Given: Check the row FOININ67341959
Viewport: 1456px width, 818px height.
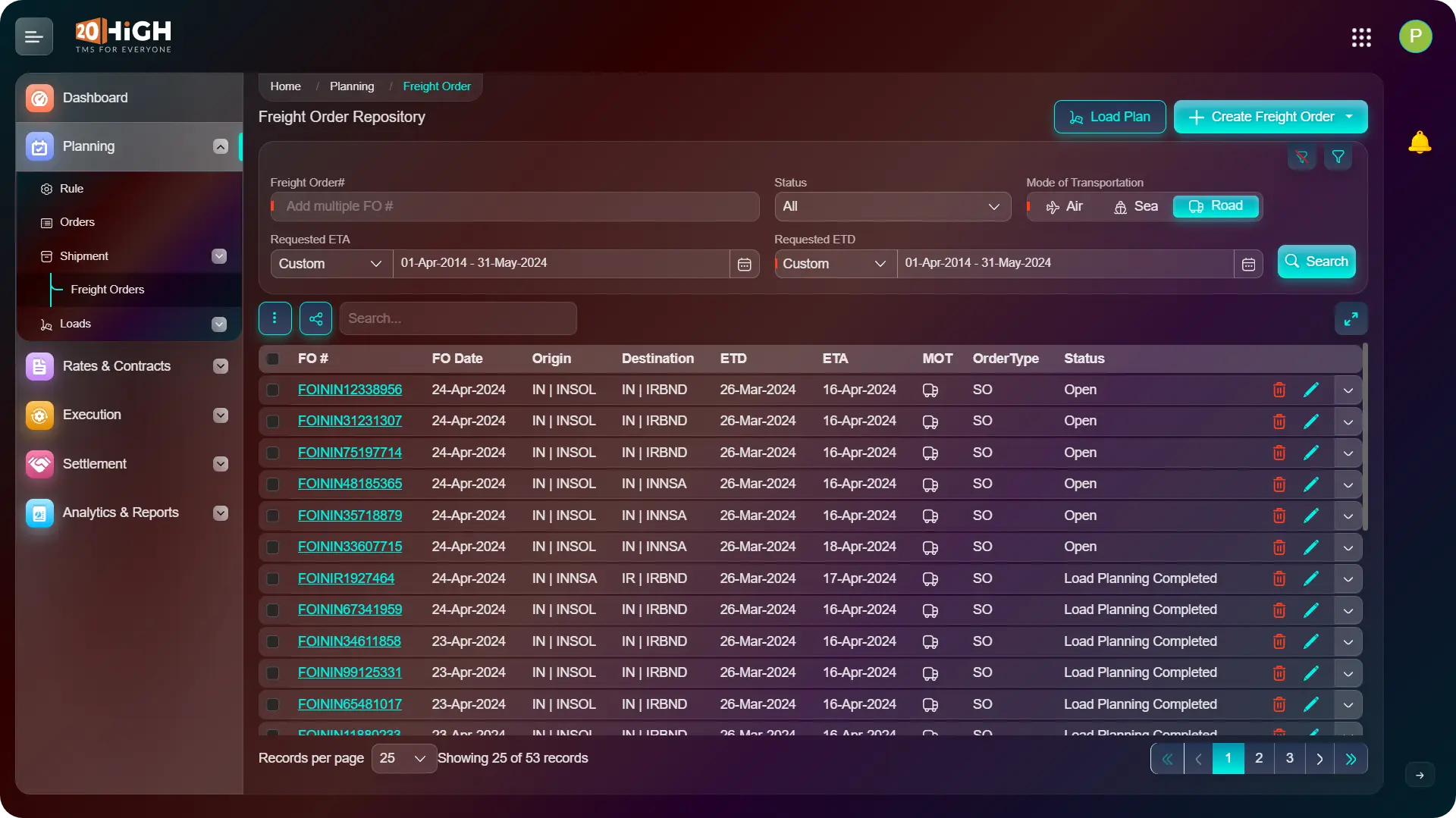Looking at the screenshot, I should click(273, 610).
